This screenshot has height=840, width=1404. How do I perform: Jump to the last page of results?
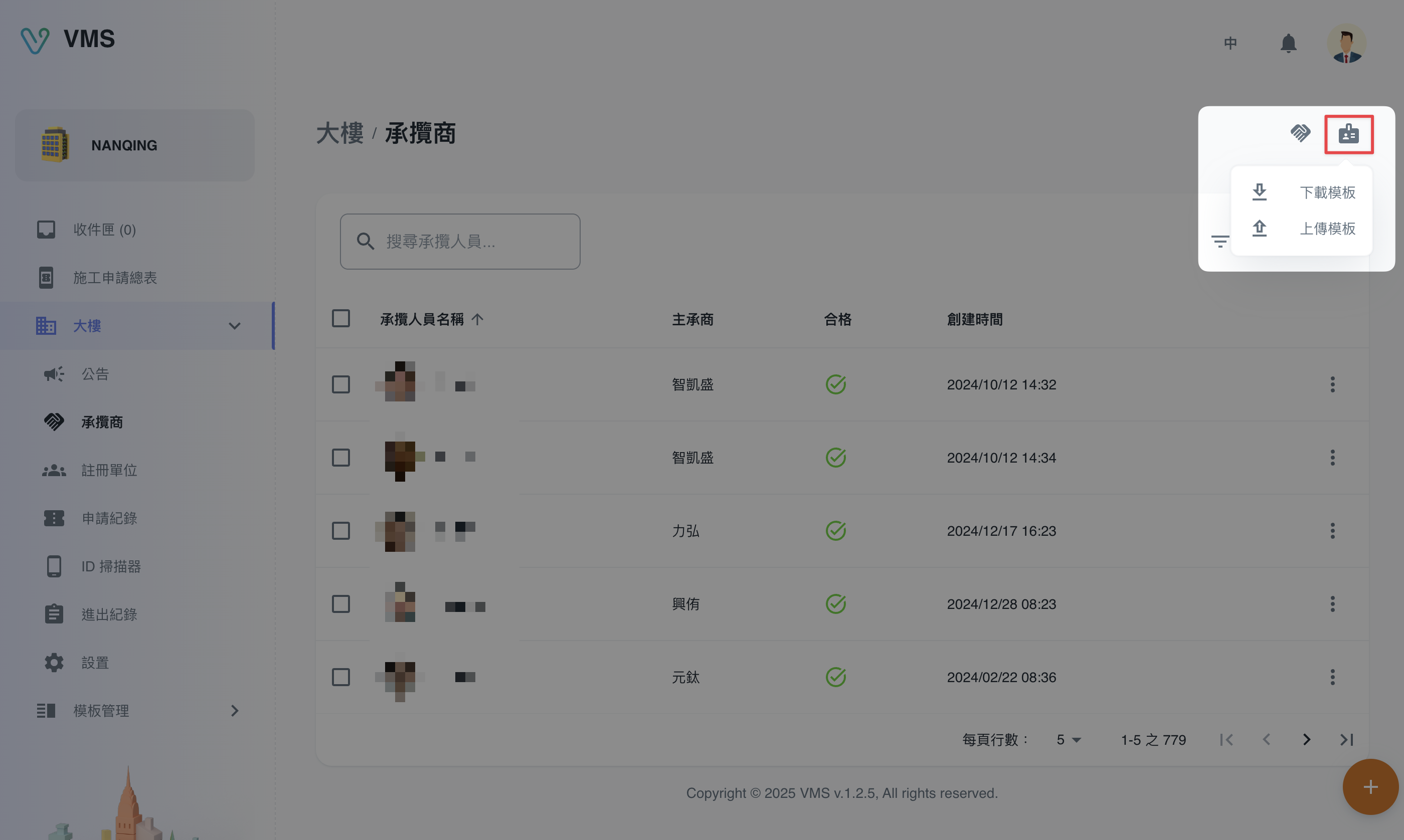pos(1346,739)
